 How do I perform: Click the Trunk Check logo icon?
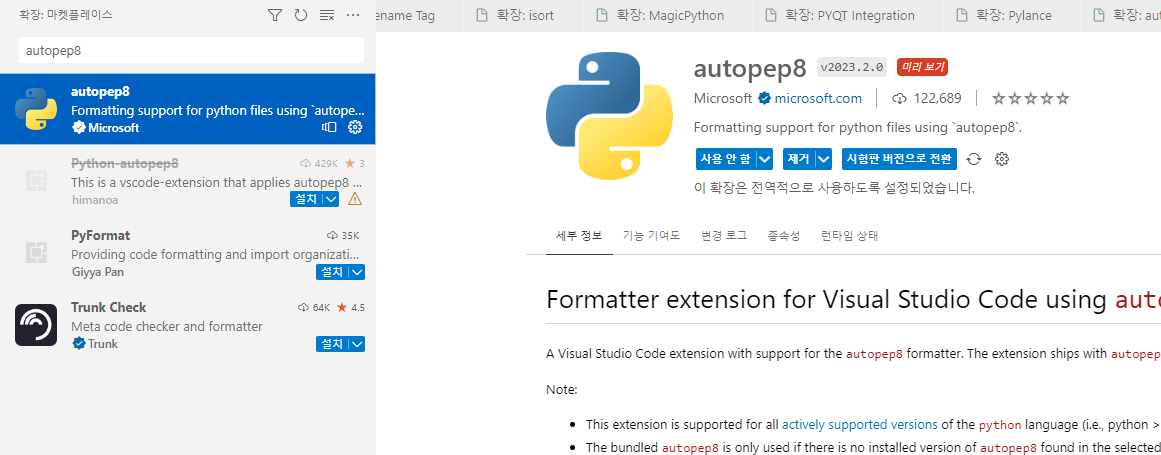36,325
